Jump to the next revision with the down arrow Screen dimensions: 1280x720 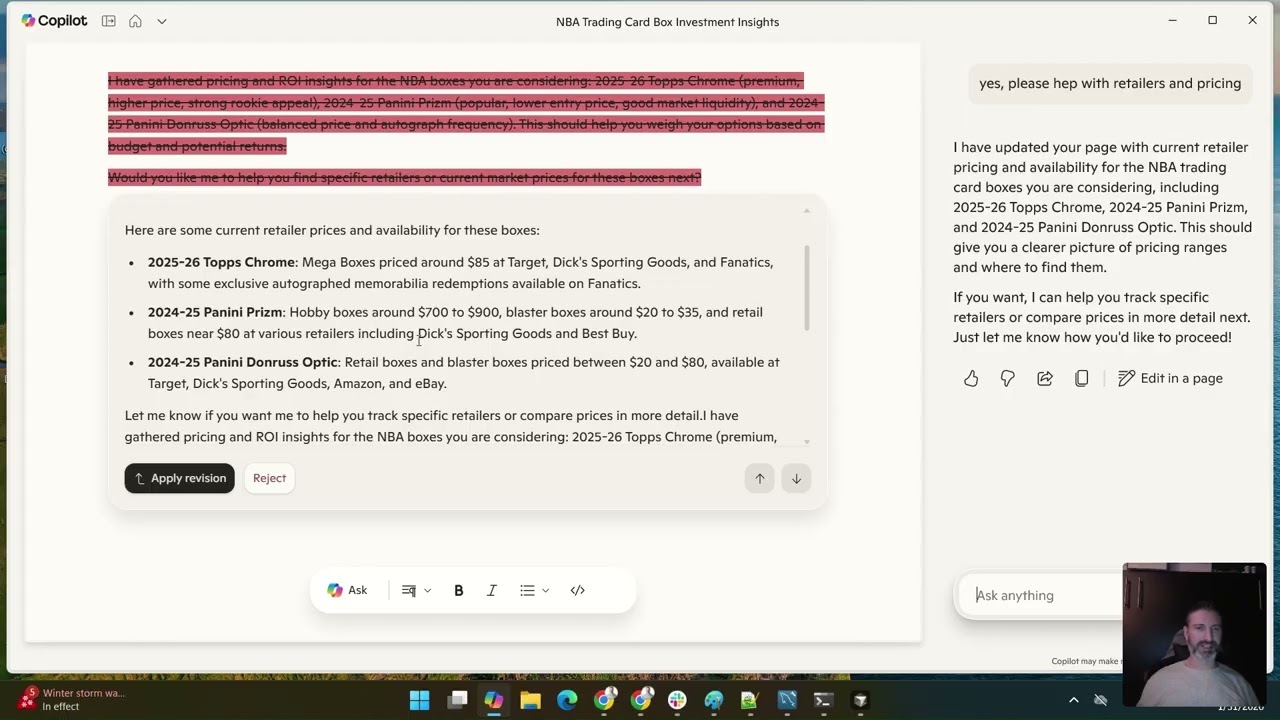tap(796, 478)
